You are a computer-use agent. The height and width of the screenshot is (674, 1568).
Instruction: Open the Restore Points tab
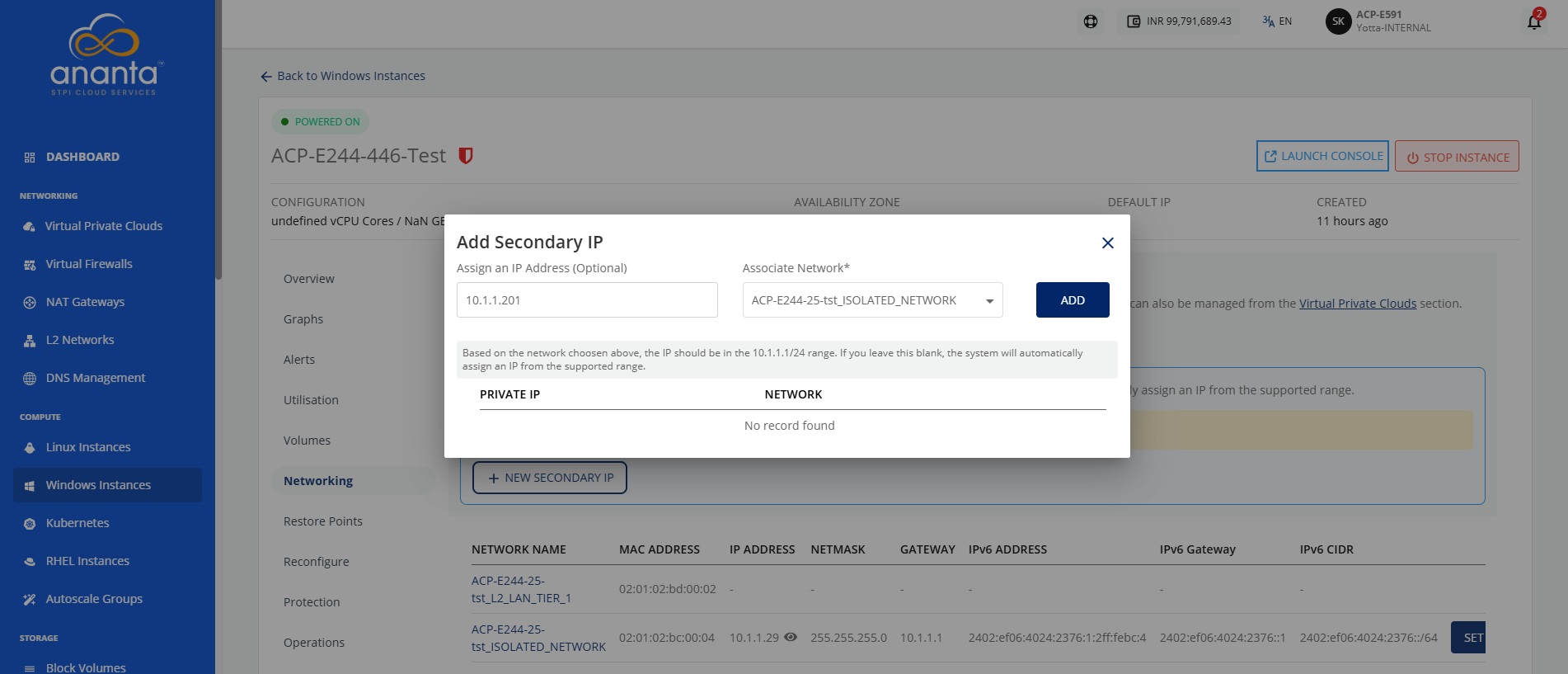(x=323, y=521)
